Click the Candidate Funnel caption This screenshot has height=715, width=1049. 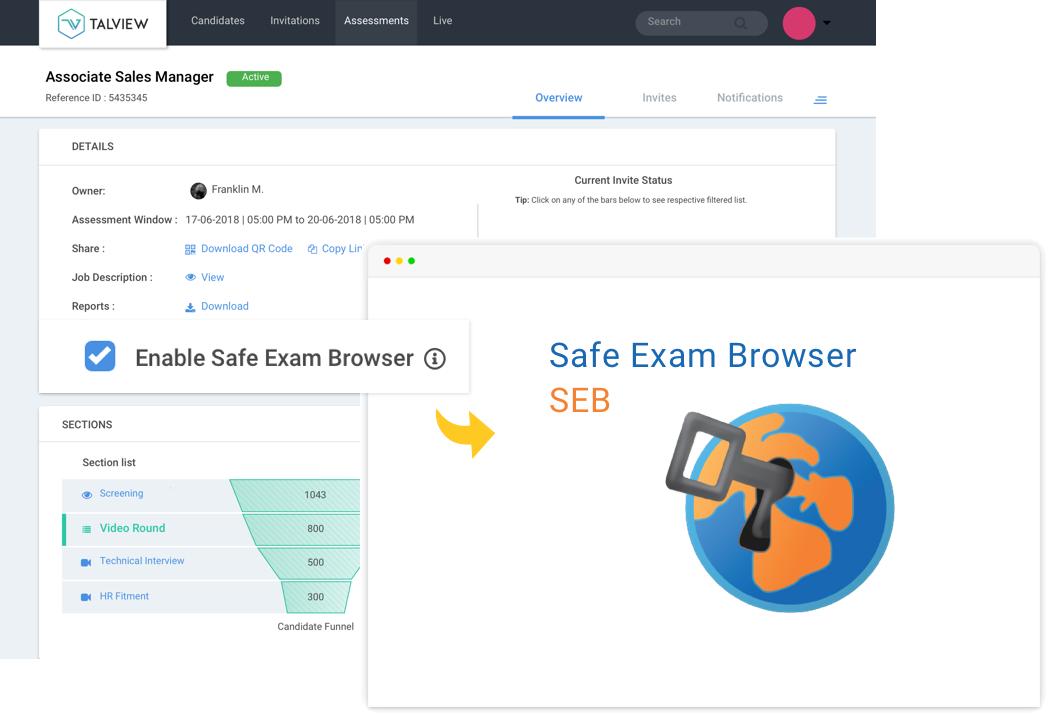pos(316,627)
